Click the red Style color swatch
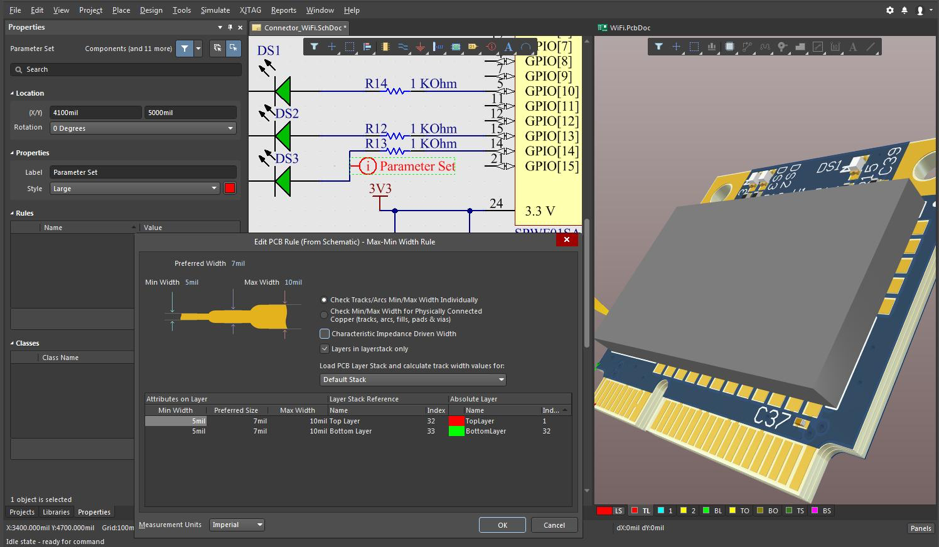The width and height of the screenshot is (939, 547). [x=230, y=188]
